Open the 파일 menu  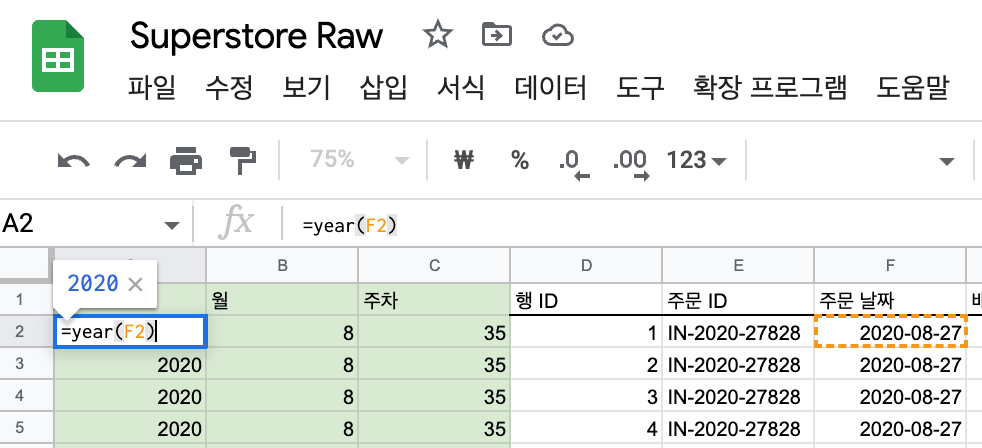click(x=152, y=88)
